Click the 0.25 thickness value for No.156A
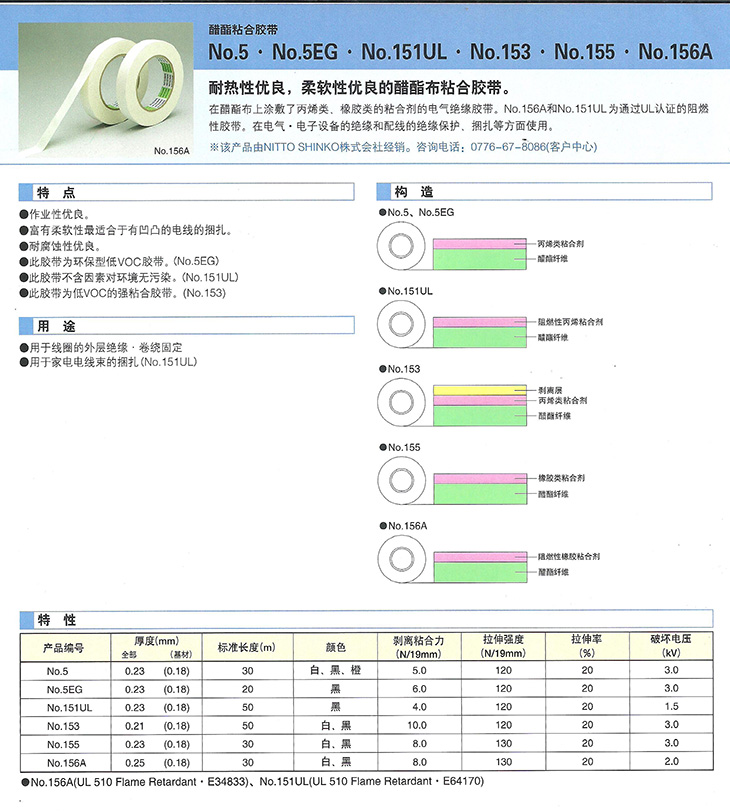This screenshot has width=730, height=811. click(135, 763)
